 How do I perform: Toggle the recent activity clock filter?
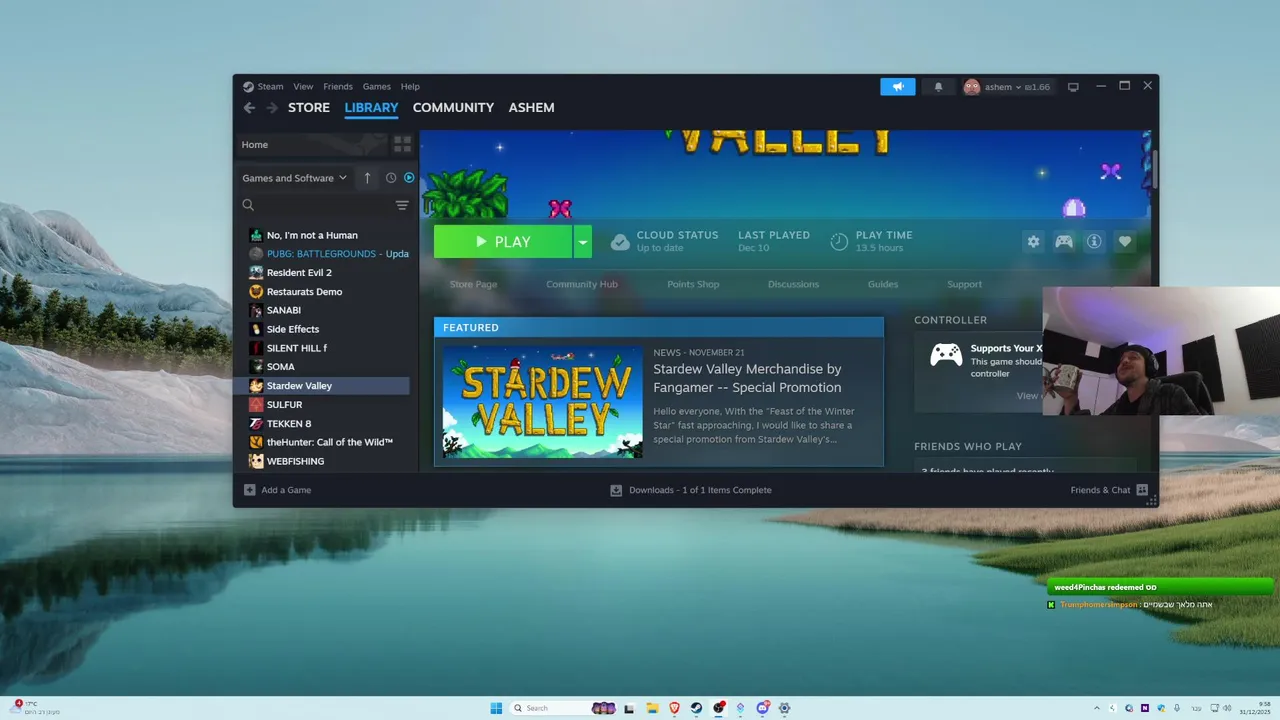click(x=391, y=178)
